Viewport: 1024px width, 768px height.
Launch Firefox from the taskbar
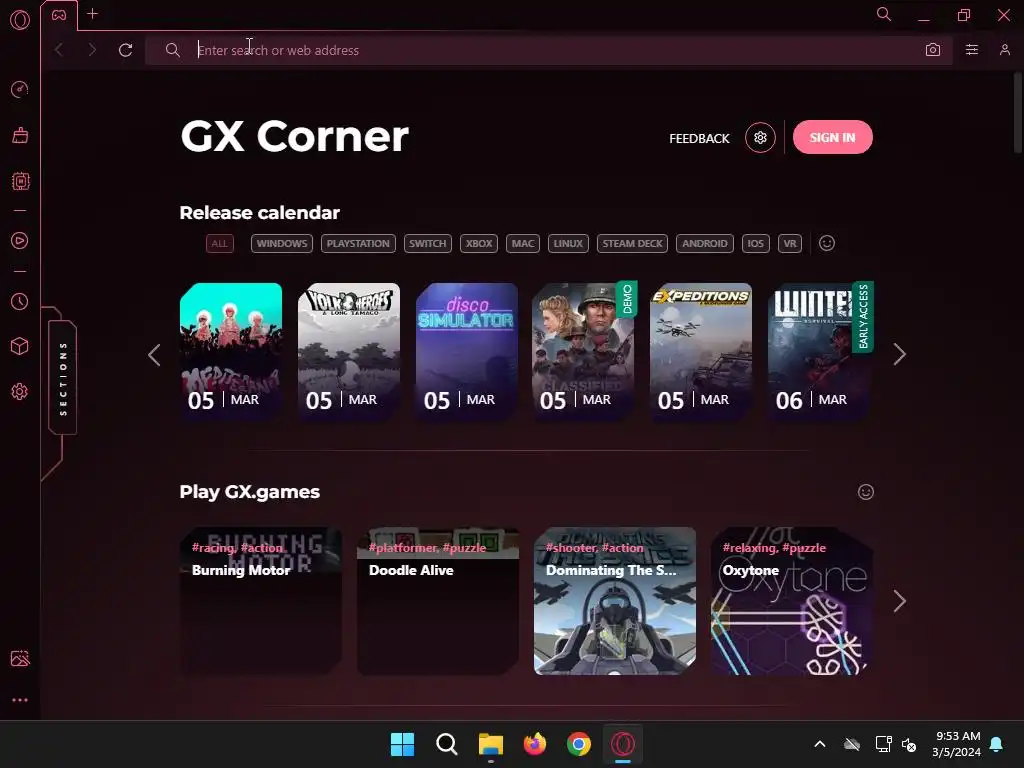click(x=535, y=744)
